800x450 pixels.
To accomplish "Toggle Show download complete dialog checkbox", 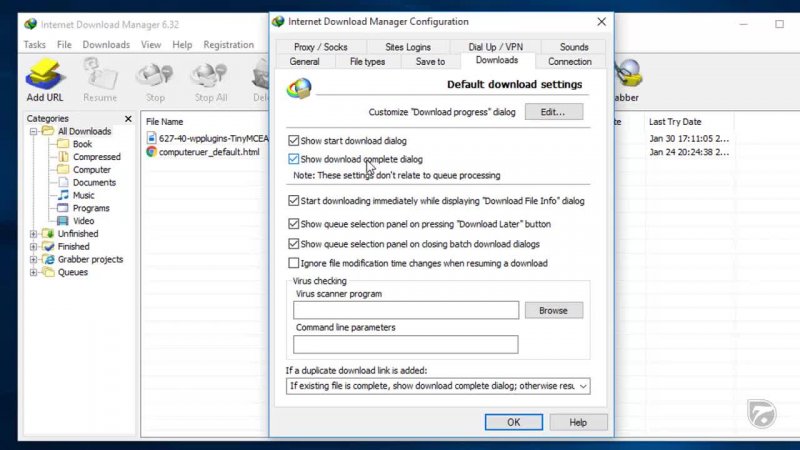I will click(x=293, y=159).
